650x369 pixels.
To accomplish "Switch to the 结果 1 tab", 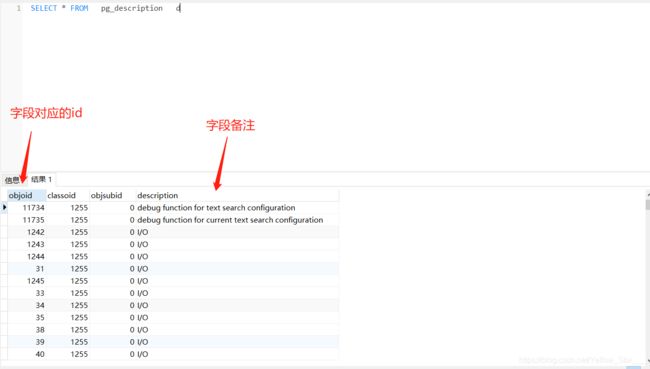I will coord(41,180).
